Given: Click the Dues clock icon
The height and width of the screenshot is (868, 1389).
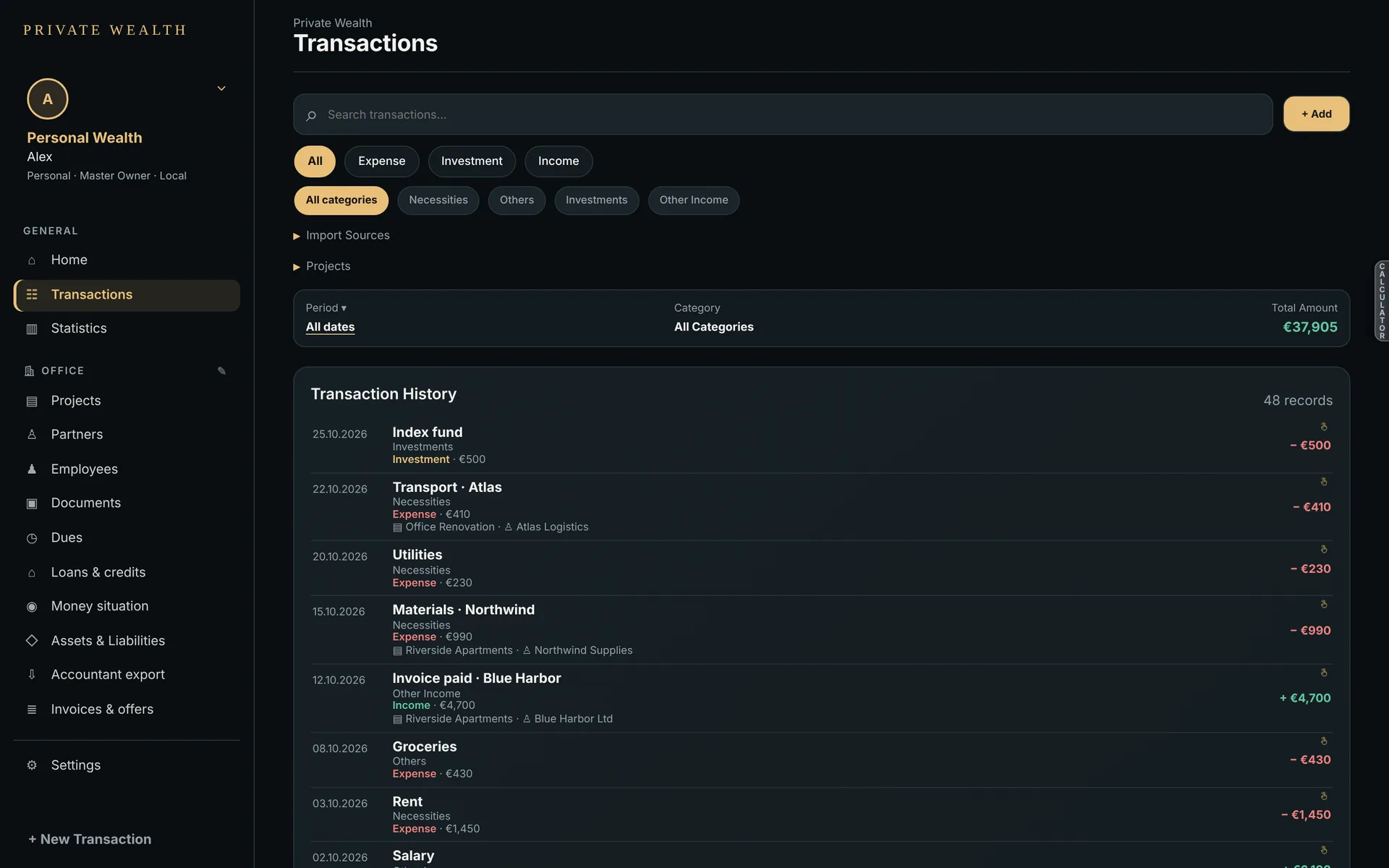Looking at the screenshot, I should click(x=32, y=538).
